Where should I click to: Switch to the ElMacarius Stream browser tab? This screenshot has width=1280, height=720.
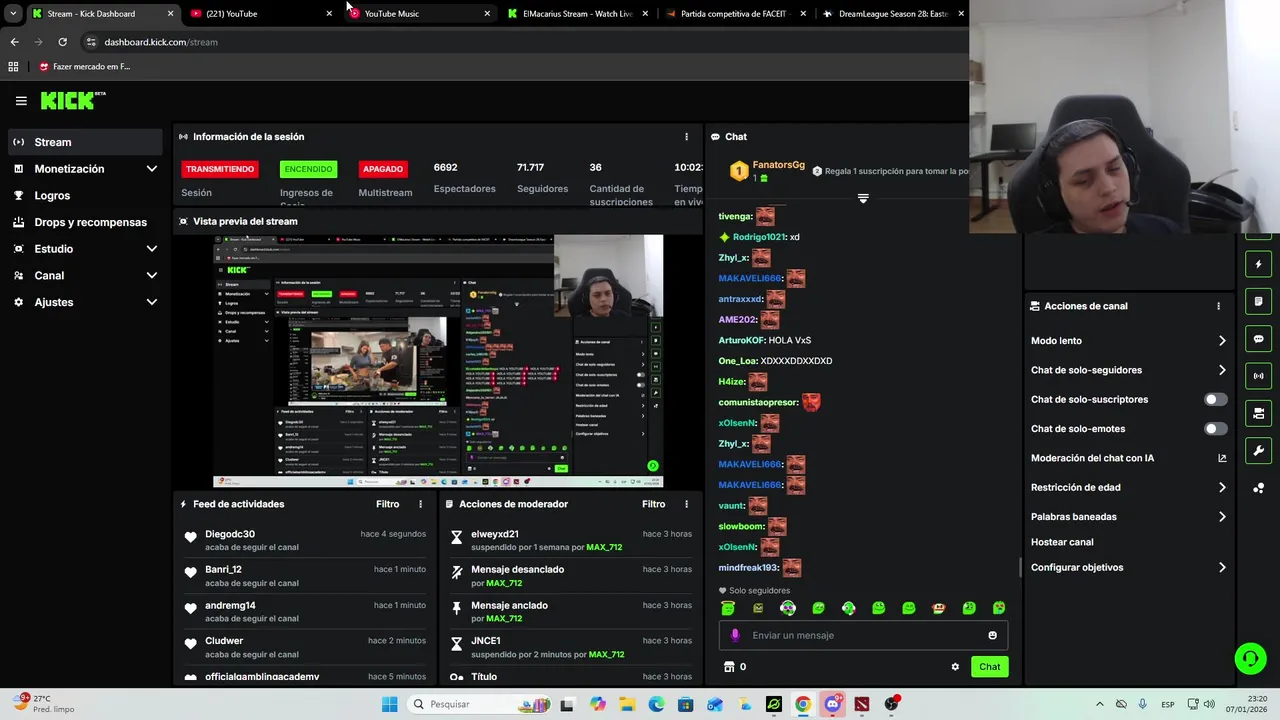click(577, 14)
